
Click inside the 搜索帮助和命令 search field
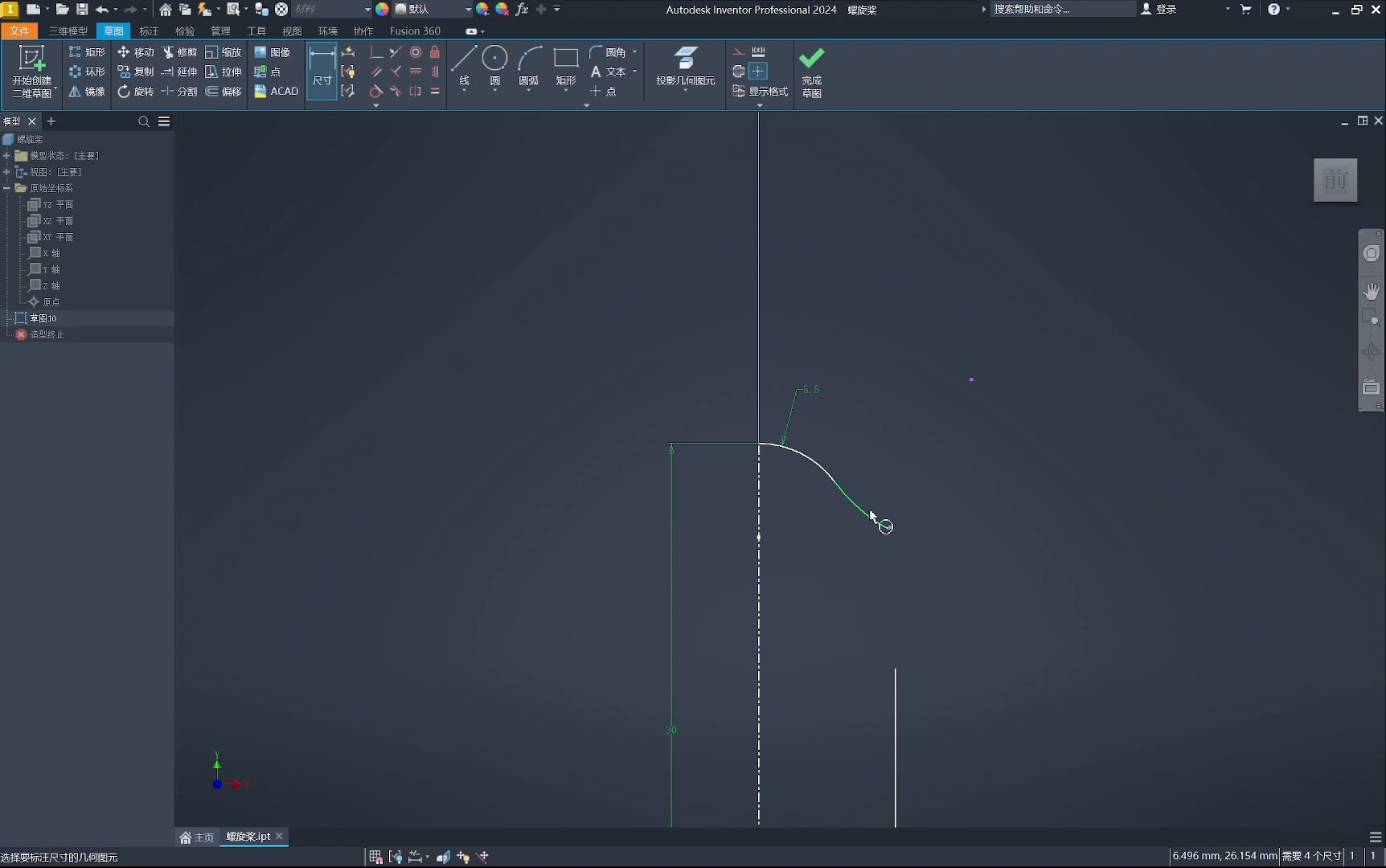pos(1061,10)
